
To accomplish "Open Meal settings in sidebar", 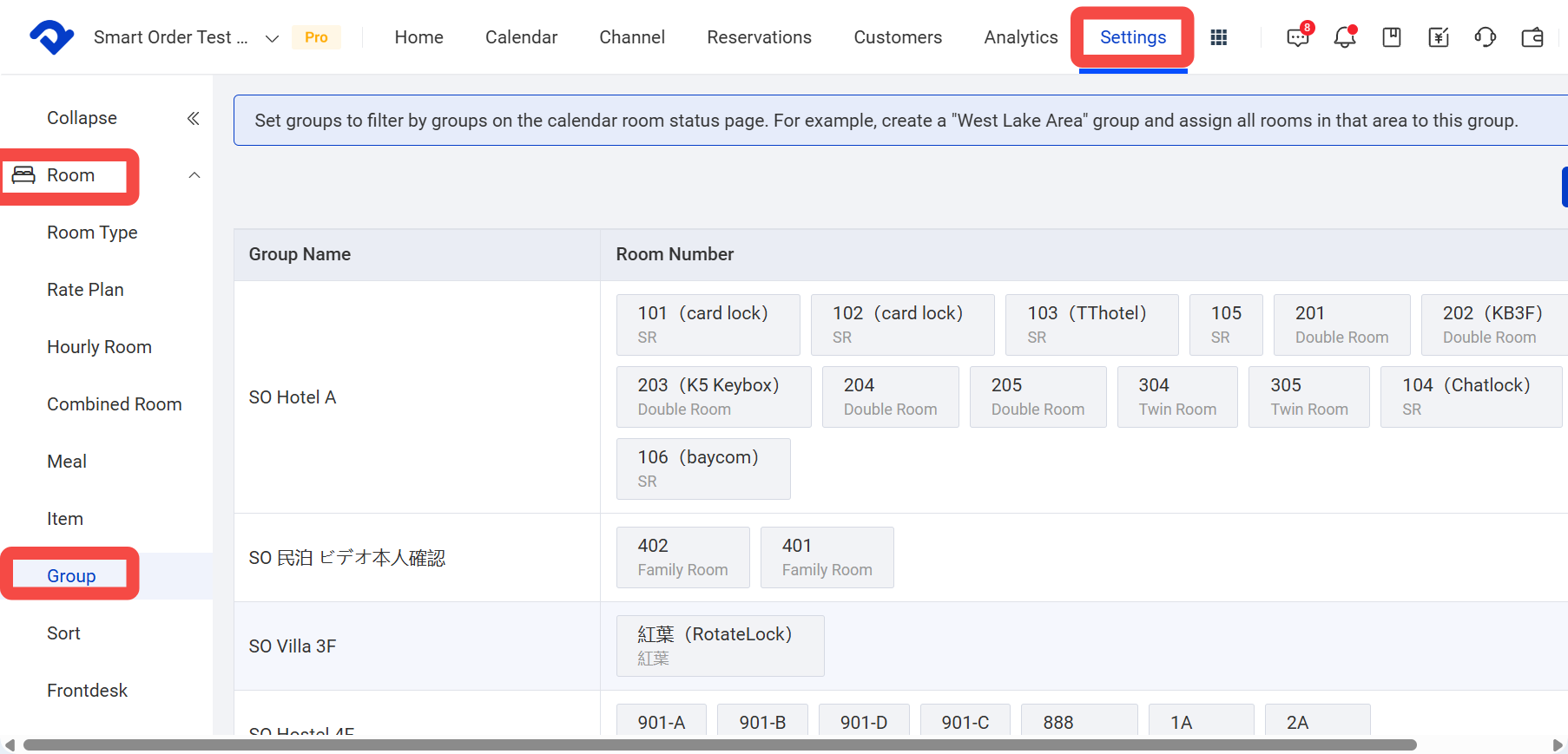I will click(67, 462).
